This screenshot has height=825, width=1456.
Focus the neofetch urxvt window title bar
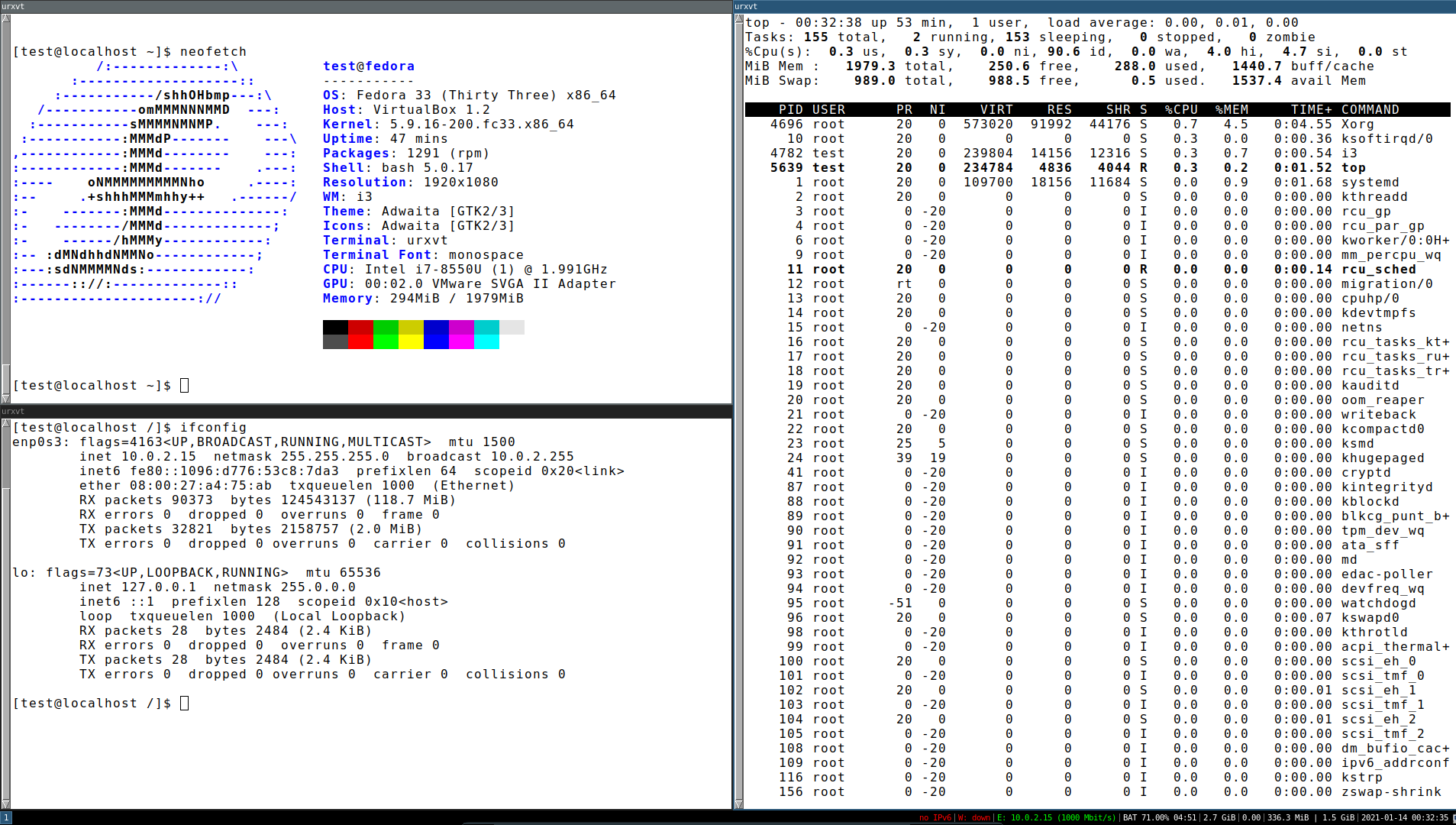point(366,6)
